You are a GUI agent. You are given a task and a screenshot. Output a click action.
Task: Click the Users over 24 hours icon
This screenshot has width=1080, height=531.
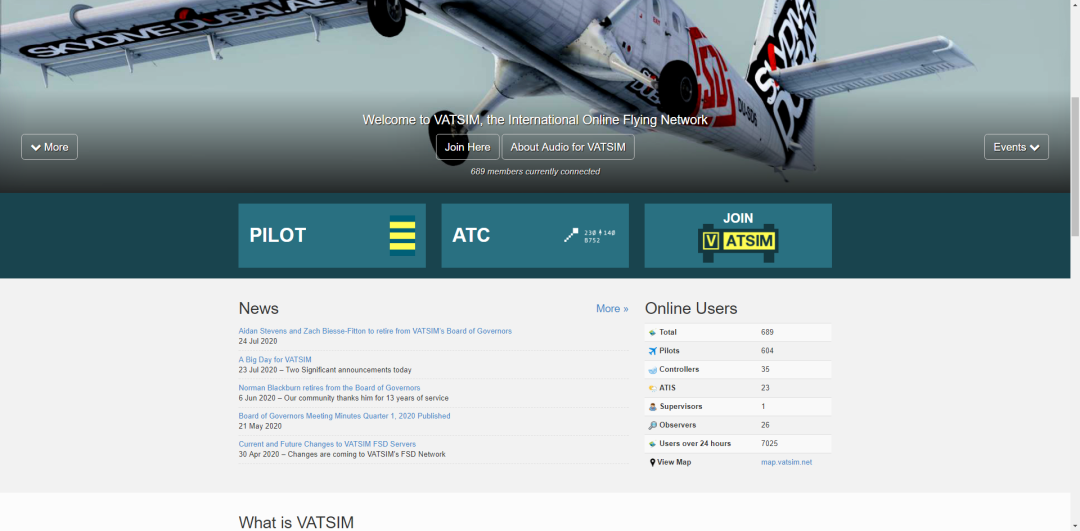pos(652,444)
